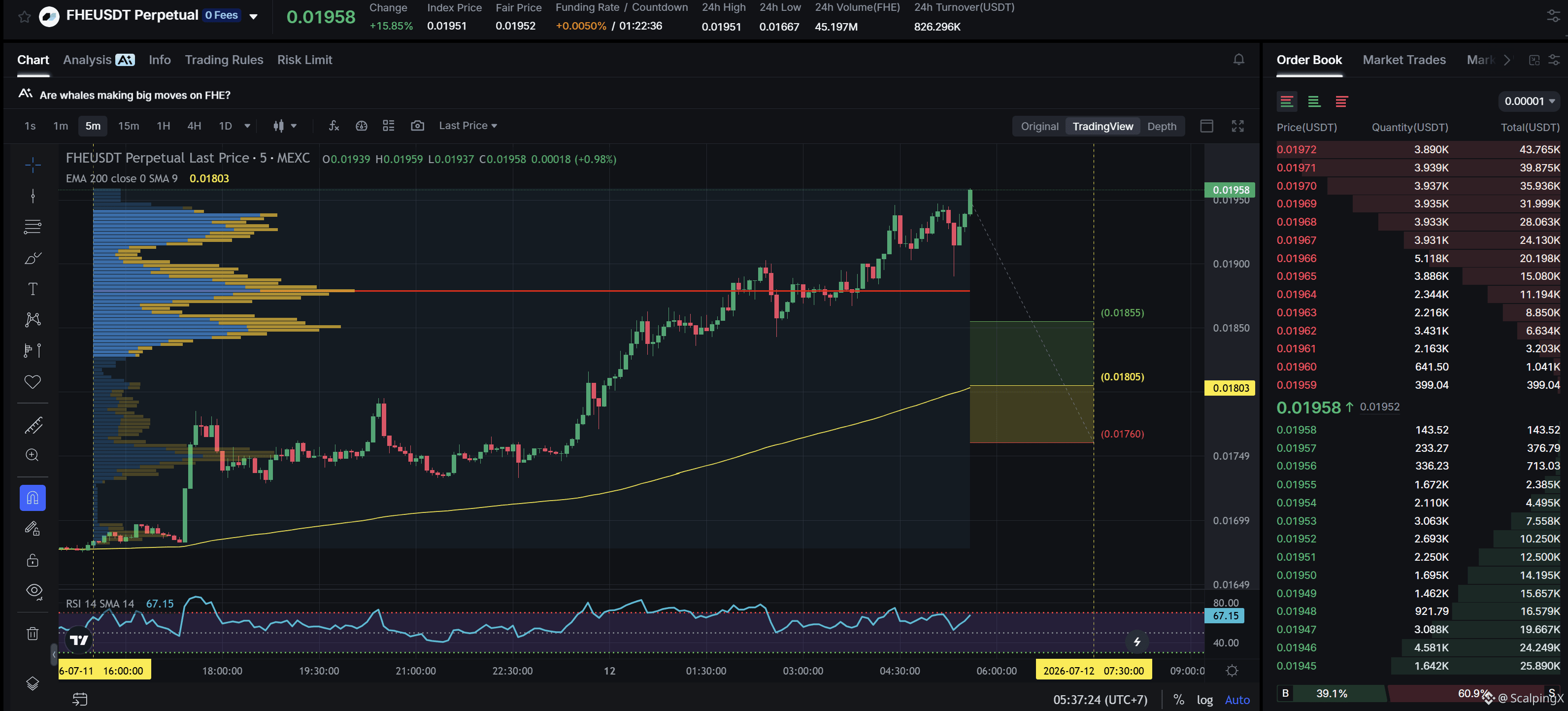Image resolution: width=1568 pixels, height=711 pixels.
Task: Take a chart snapshot with camera icon
Action: [418, 126]
